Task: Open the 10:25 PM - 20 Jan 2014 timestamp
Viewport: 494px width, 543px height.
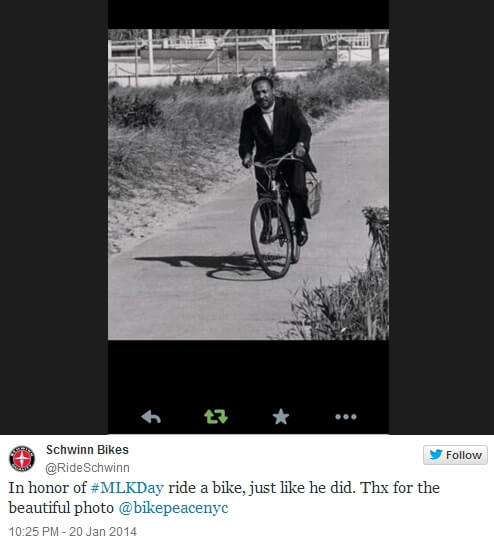Action: coord(72,532)
